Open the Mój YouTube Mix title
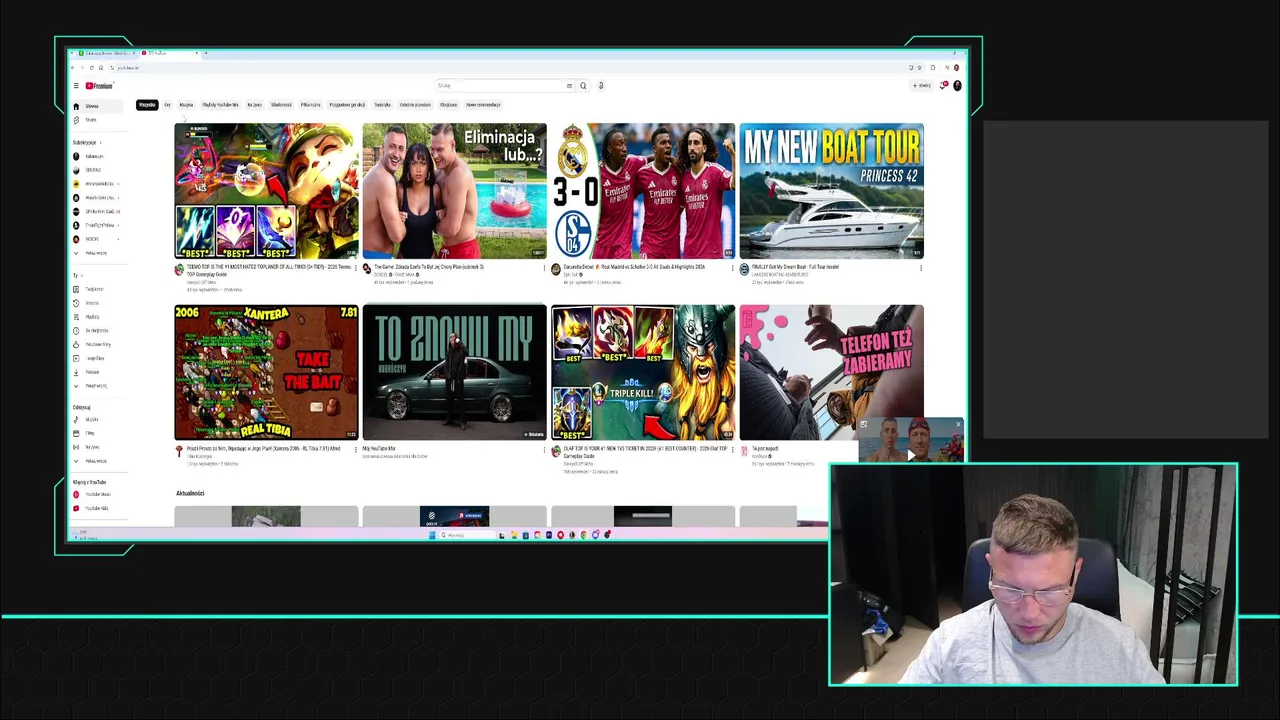Screen dimensions: 1280x720 coord(379,449)
